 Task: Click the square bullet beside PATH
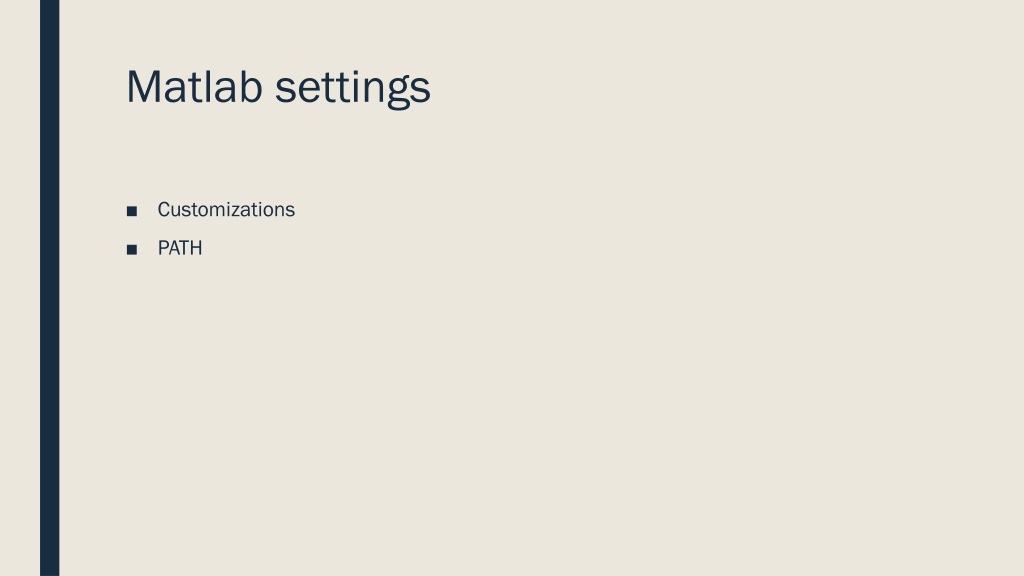(132, 249)
